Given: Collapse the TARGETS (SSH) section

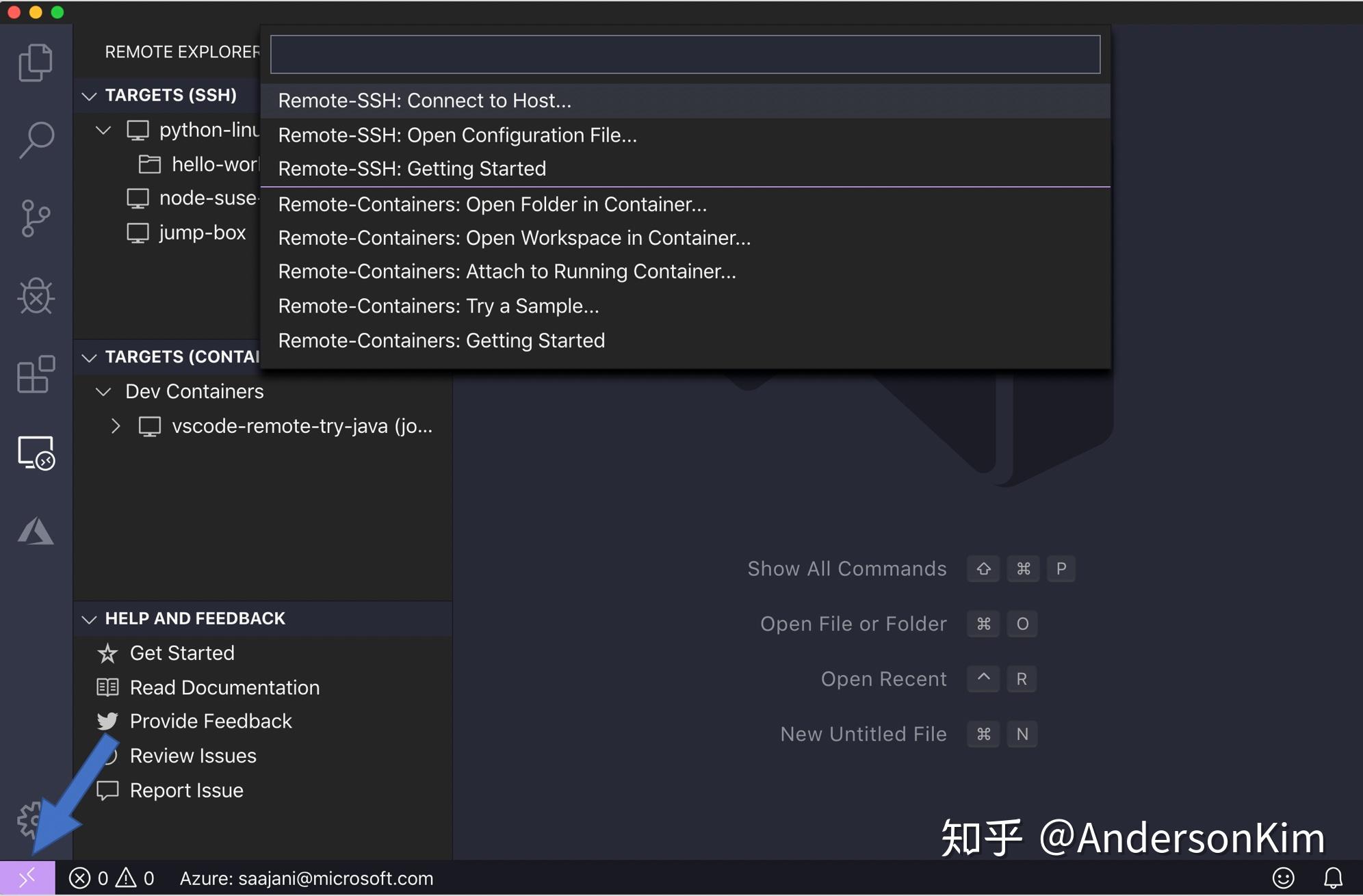Looking at the screenshot, I should pos(89,95).
